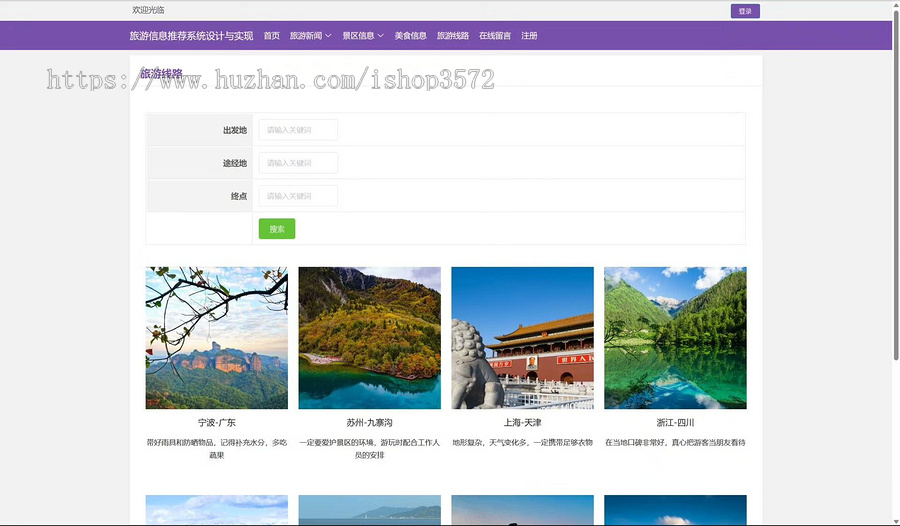This screenshot has height=526, width=900.
Task: Click the 宁波-广东 route title
Action: (x=216, y=423)
